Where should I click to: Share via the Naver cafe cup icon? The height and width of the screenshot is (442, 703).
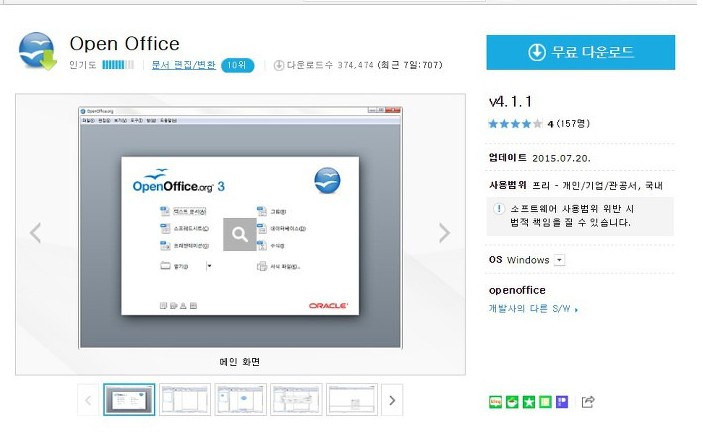[512, 402]
